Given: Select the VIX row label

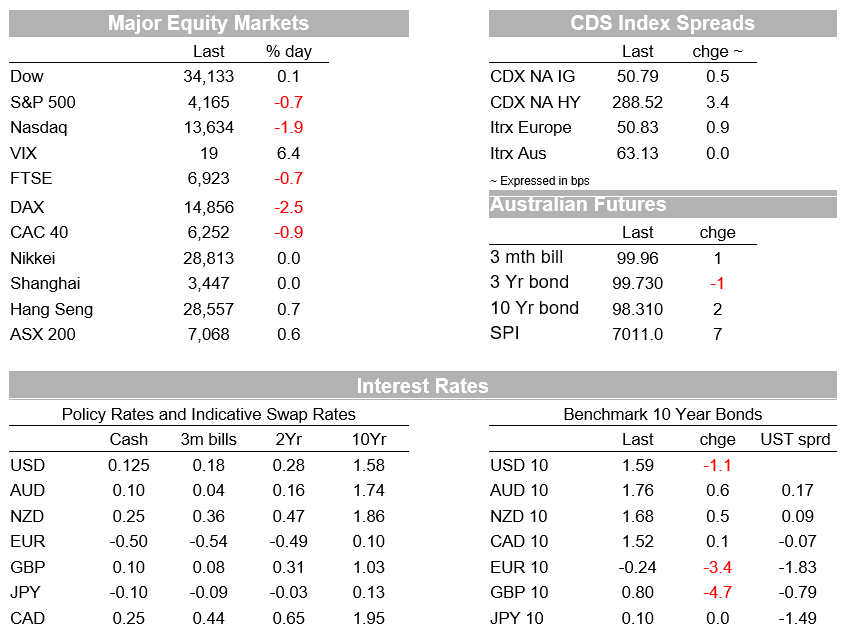Looking at the screenshot, I should [x=23, y=153].
